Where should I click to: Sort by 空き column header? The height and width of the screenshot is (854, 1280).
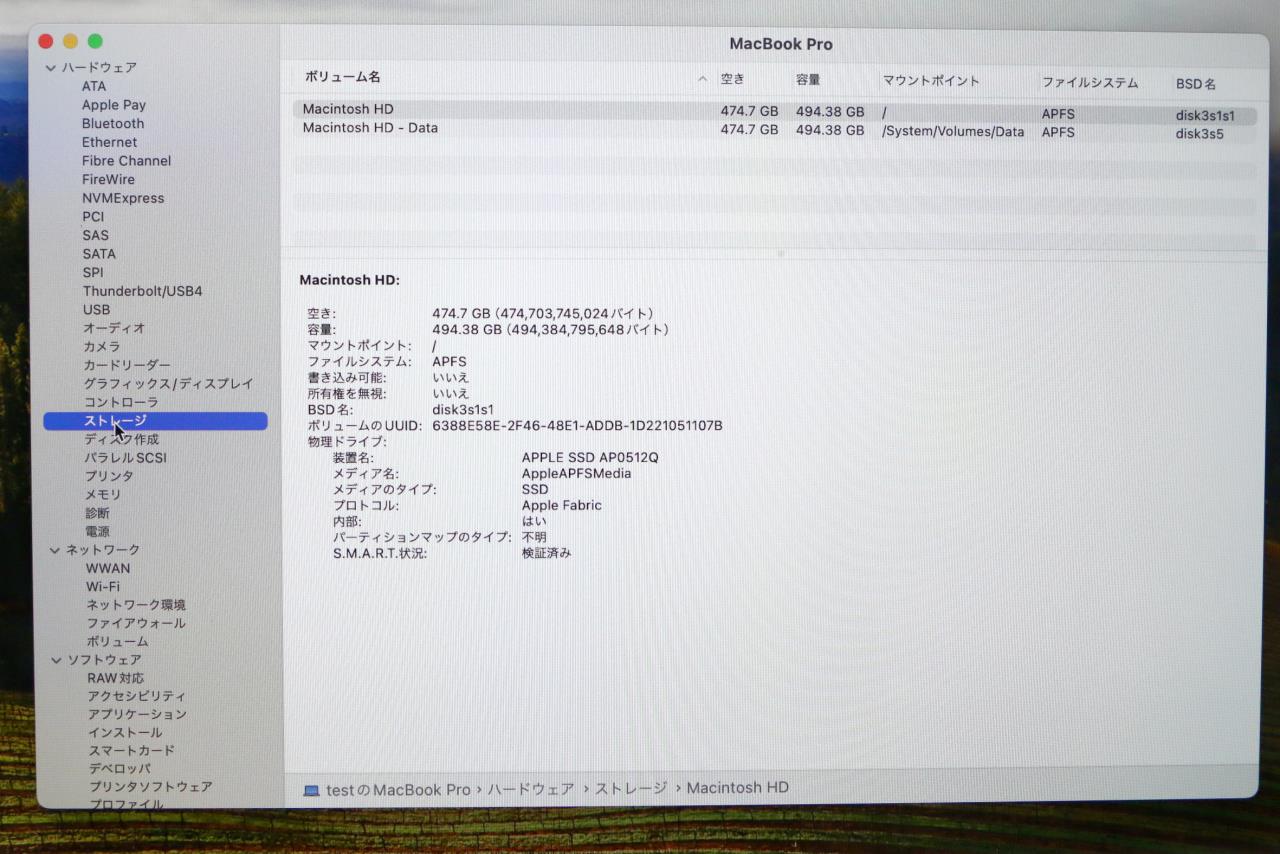732,80
